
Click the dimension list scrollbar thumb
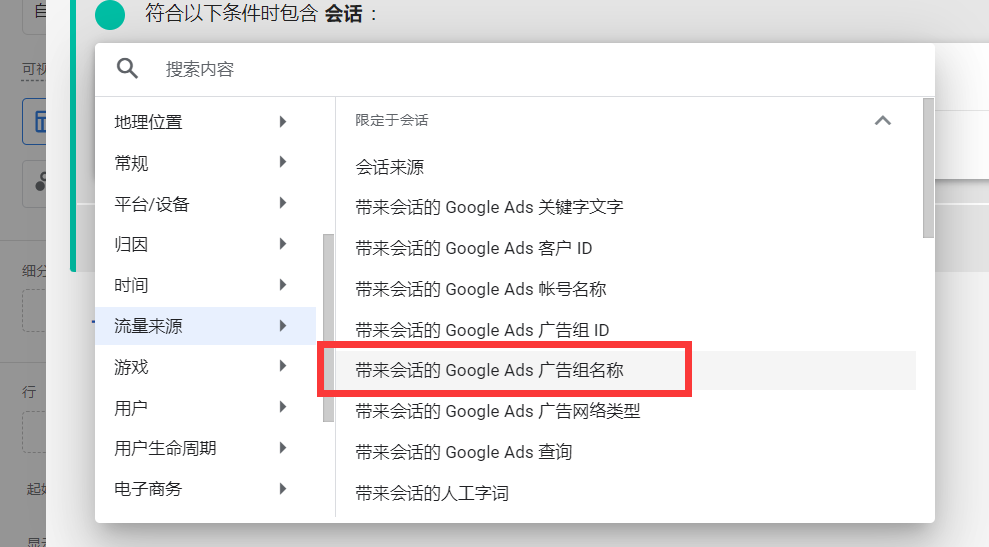coord(928,168)
